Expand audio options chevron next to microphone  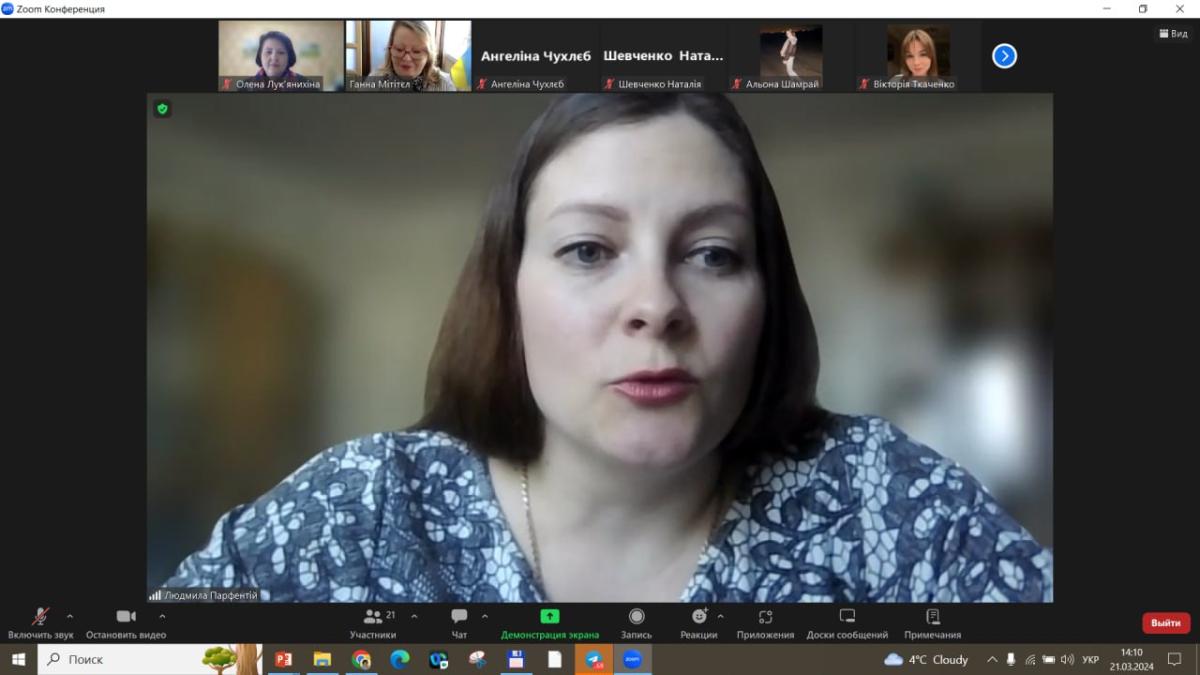pos(69,616)
